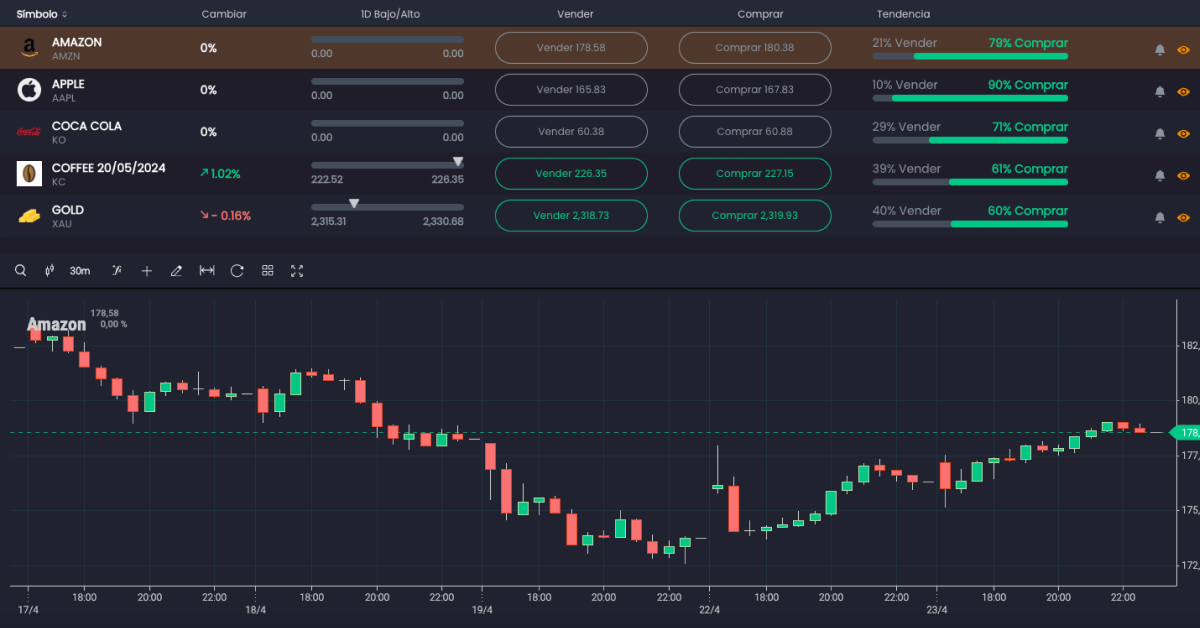Click Comprar 2,319.93 for Gold
The width and height of the screenshot is (1200, 628).
[x=755, y=216]
